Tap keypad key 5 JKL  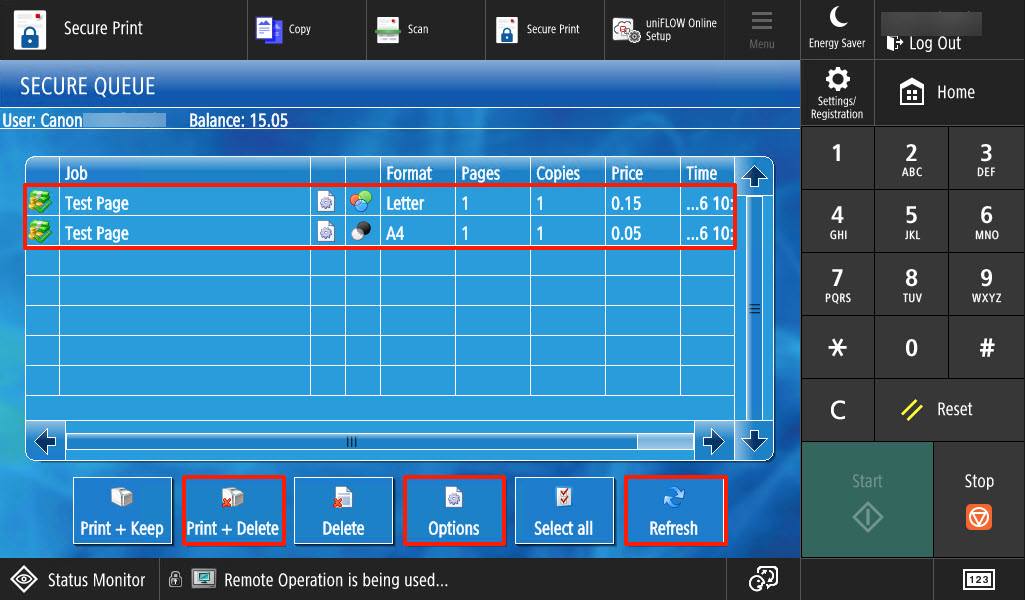(911, 221)
